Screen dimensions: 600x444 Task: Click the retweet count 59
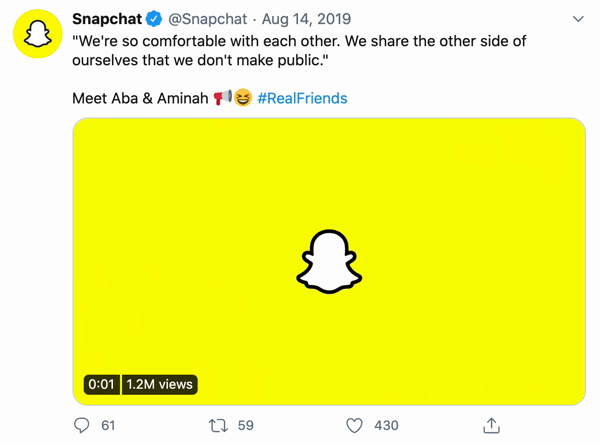coord(245,425)
